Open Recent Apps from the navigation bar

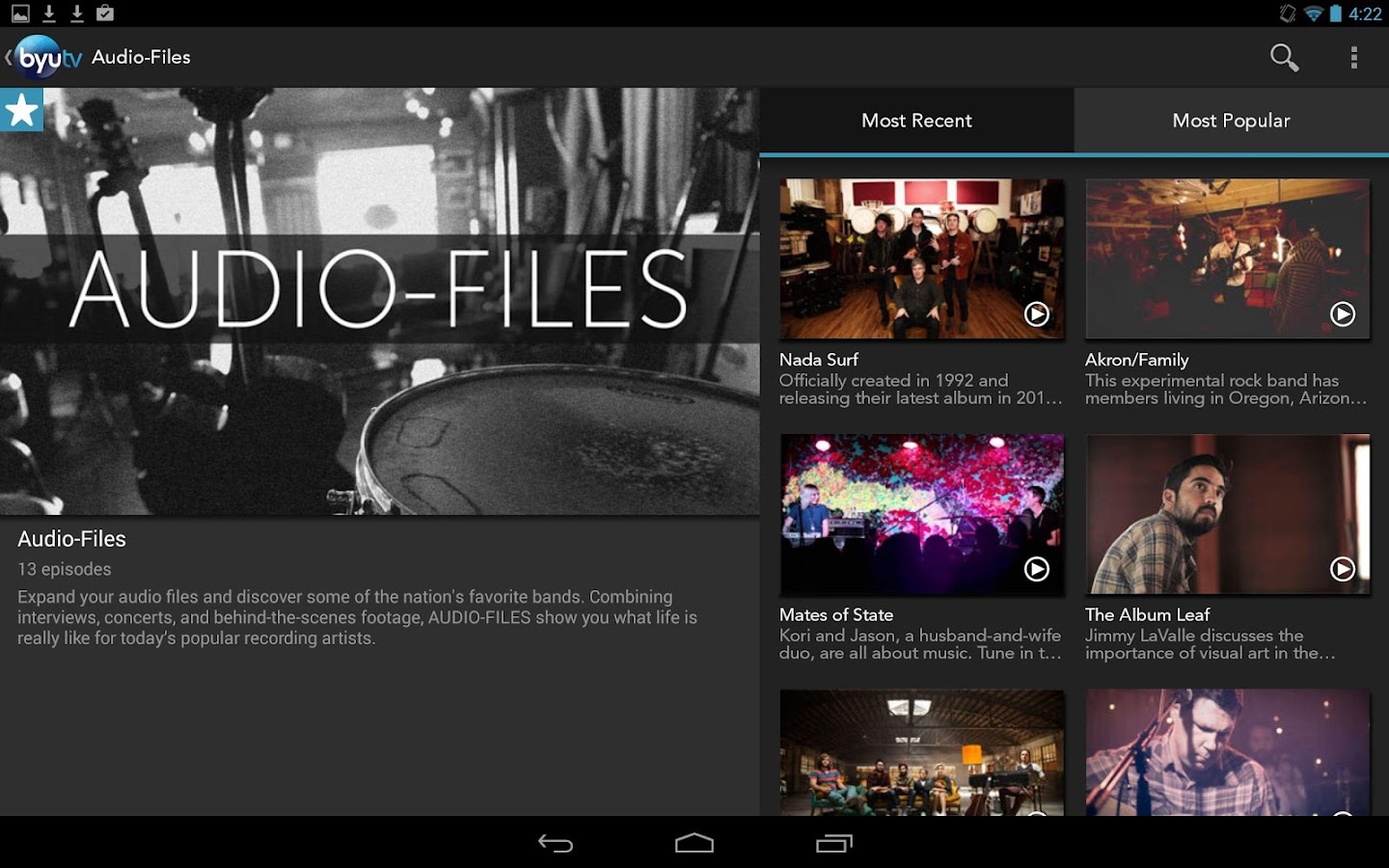point(832,844)
